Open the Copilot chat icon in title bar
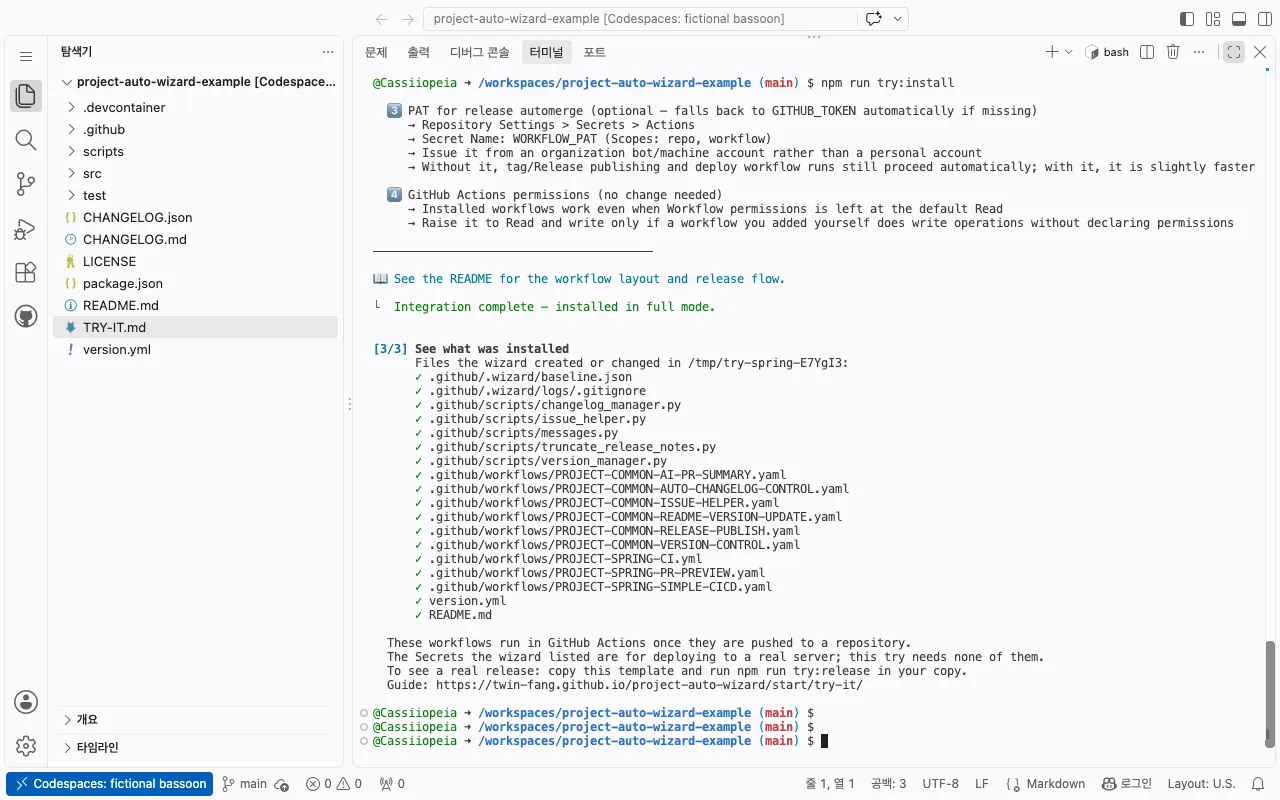 click(x=874, y=19)
